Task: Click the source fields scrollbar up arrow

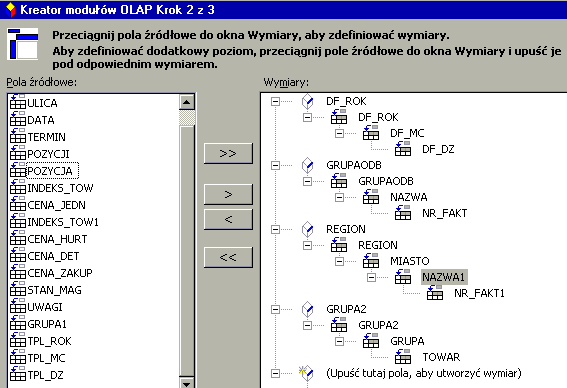Action: pos(187,102)
